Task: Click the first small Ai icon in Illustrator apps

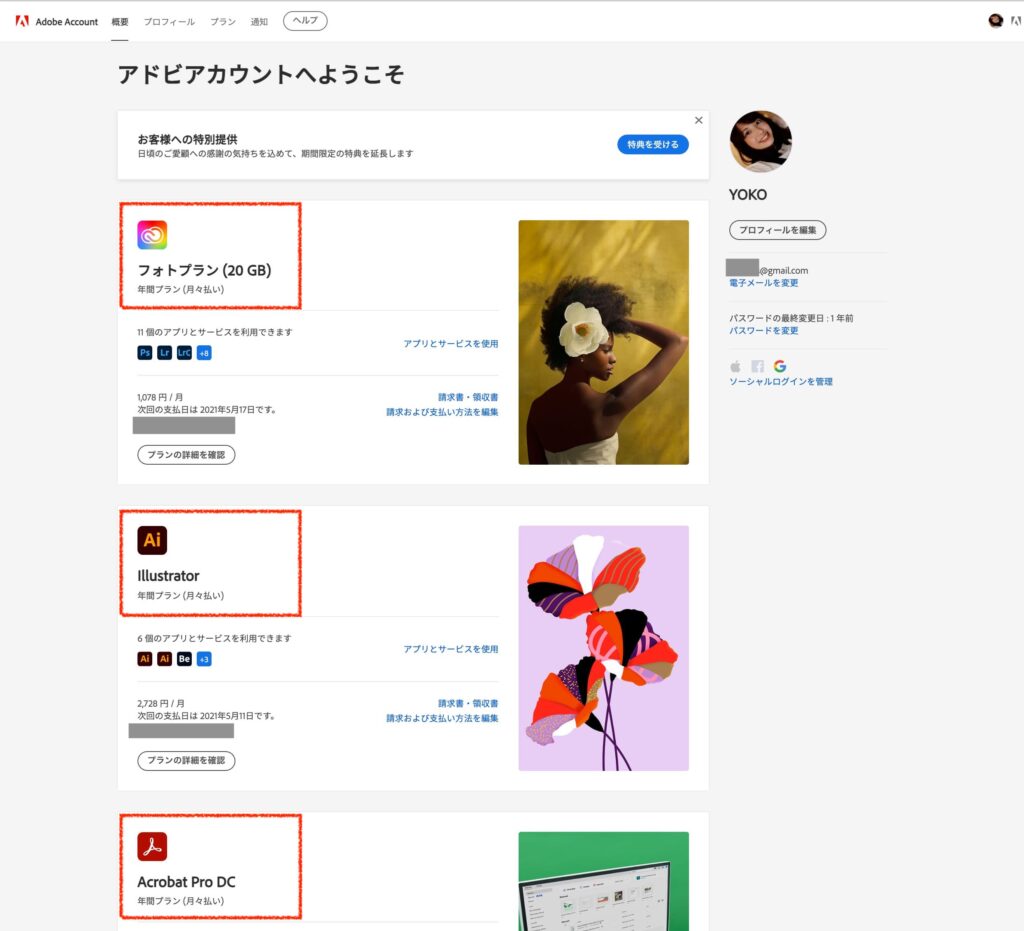Action: pyautogui.click(x=145, y=659)
